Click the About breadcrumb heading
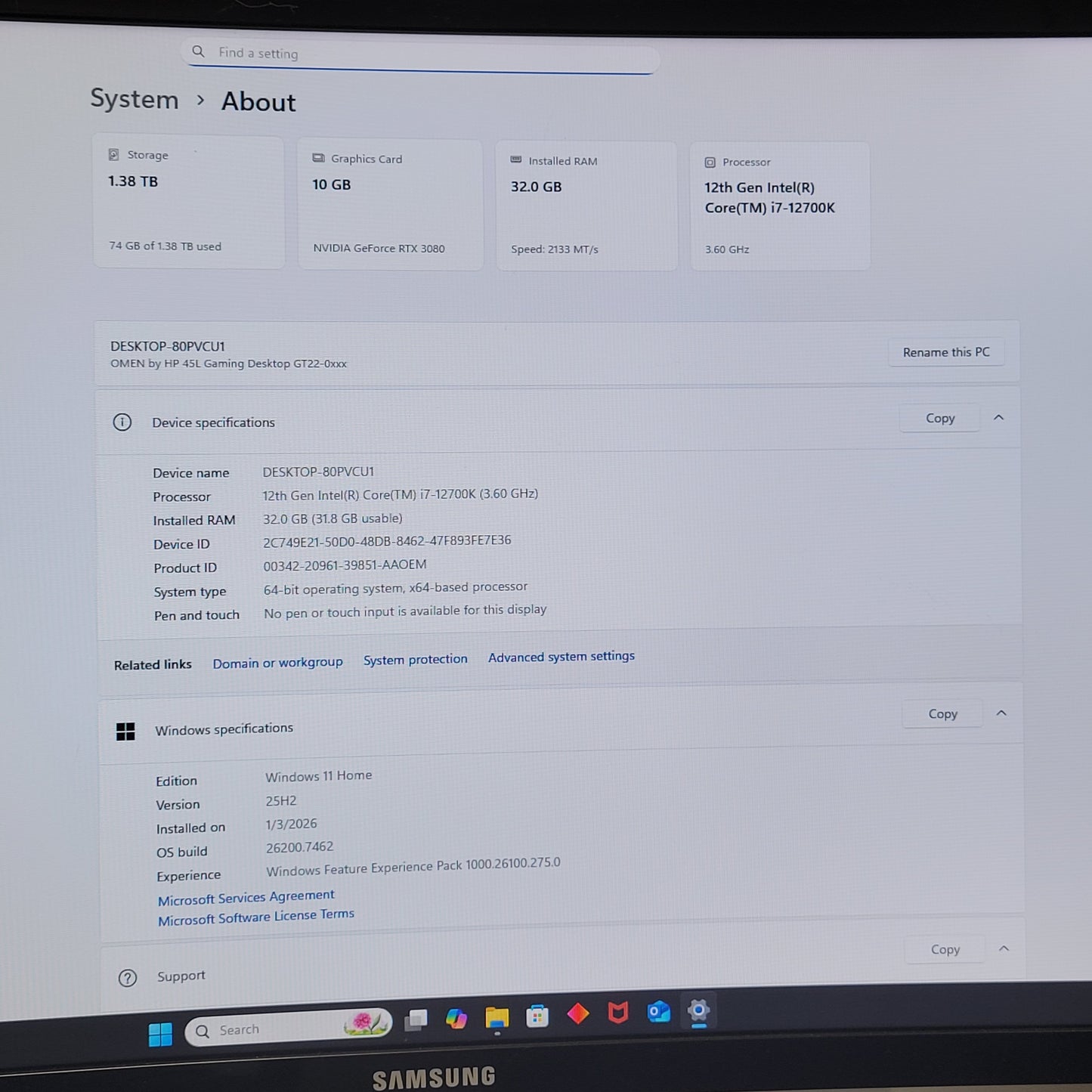The width and height of the screenshot is (1092, 1092). (x=258, y=101)
